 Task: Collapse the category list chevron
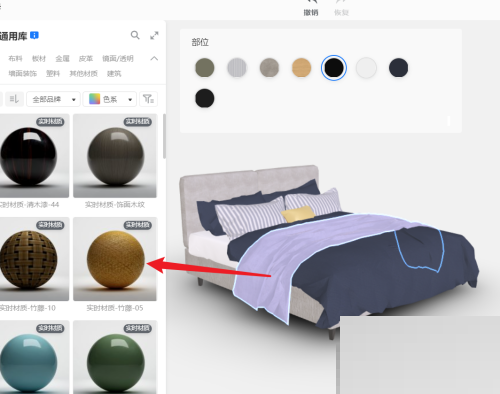(x=154, y=59)
